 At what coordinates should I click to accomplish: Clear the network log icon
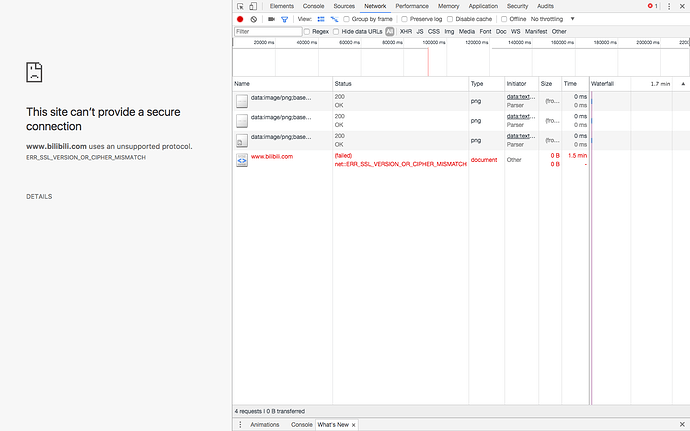point(254,19)
